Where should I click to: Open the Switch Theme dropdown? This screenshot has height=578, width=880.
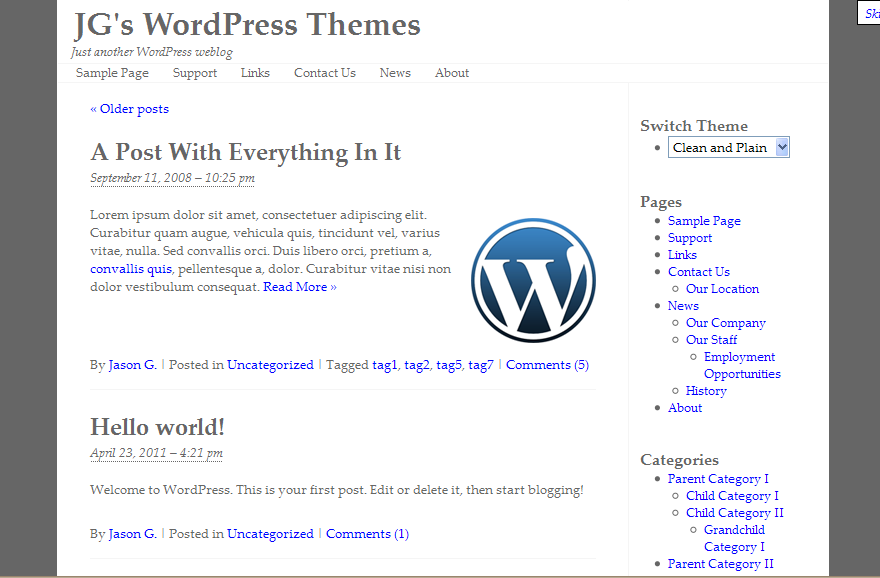pos(728,148)
